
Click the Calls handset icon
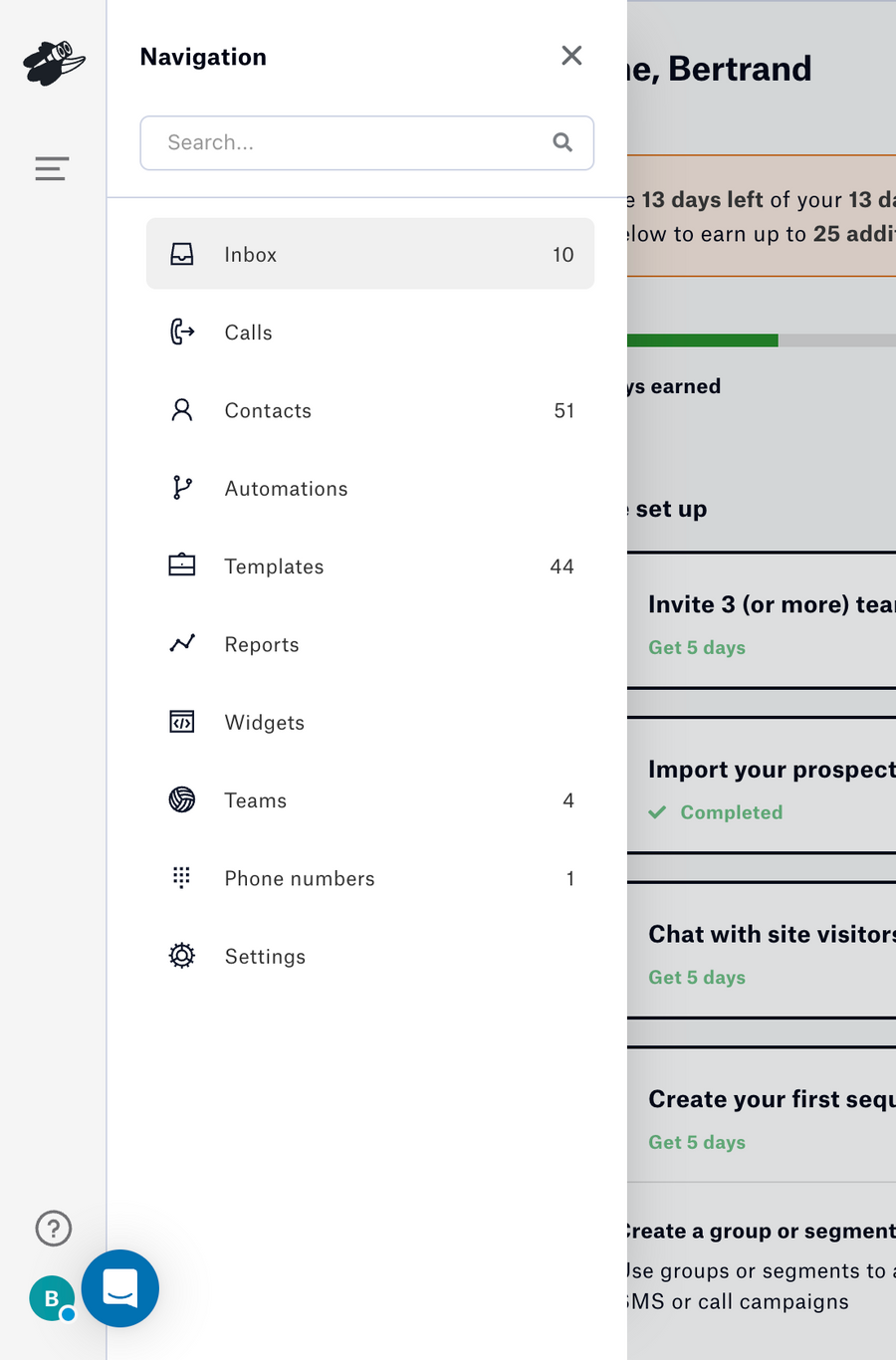pos(182,332)
